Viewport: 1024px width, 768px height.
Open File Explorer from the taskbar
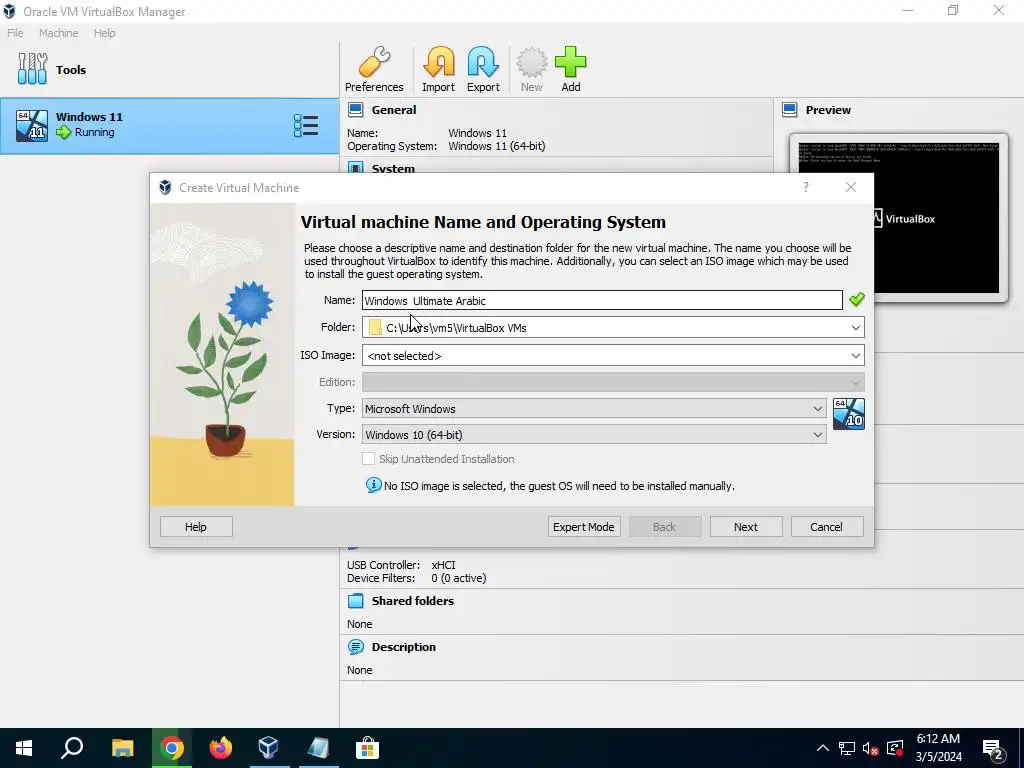(122, 748)
